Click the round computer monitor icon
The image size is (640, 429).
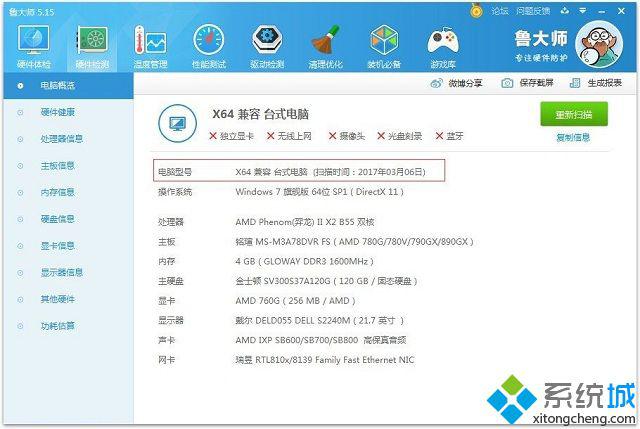pos(177,123)
